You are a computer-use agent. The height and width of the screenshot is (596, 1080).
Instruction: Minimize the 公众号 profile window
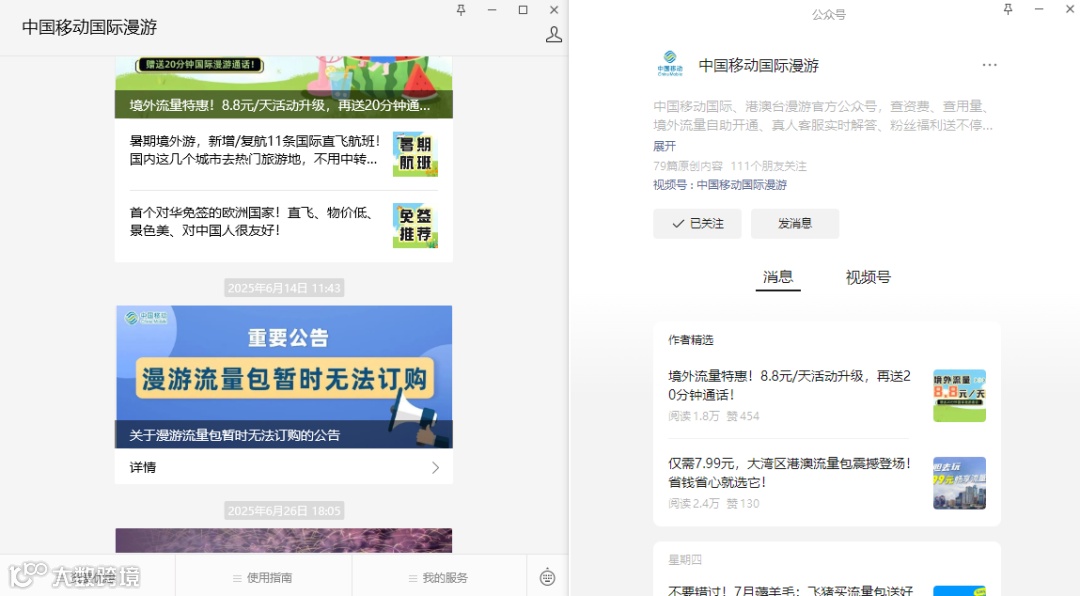1039,9
